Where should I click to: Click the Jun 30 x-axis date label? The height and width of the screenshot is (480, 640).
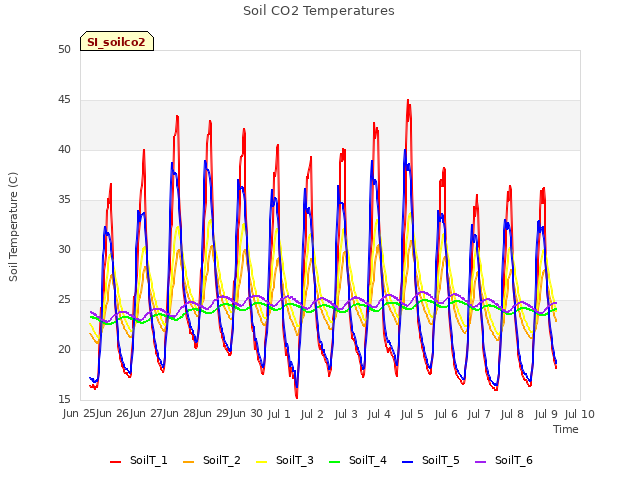tap(246, 414)
